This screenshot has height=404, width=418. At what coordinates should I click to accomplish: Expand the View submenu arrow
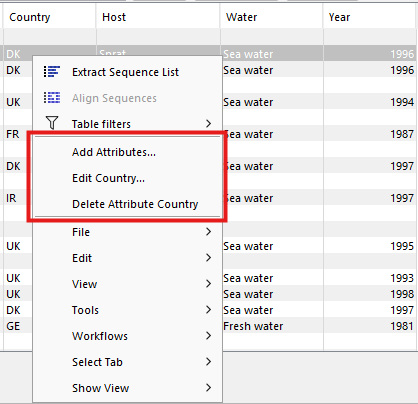[209, 284]
